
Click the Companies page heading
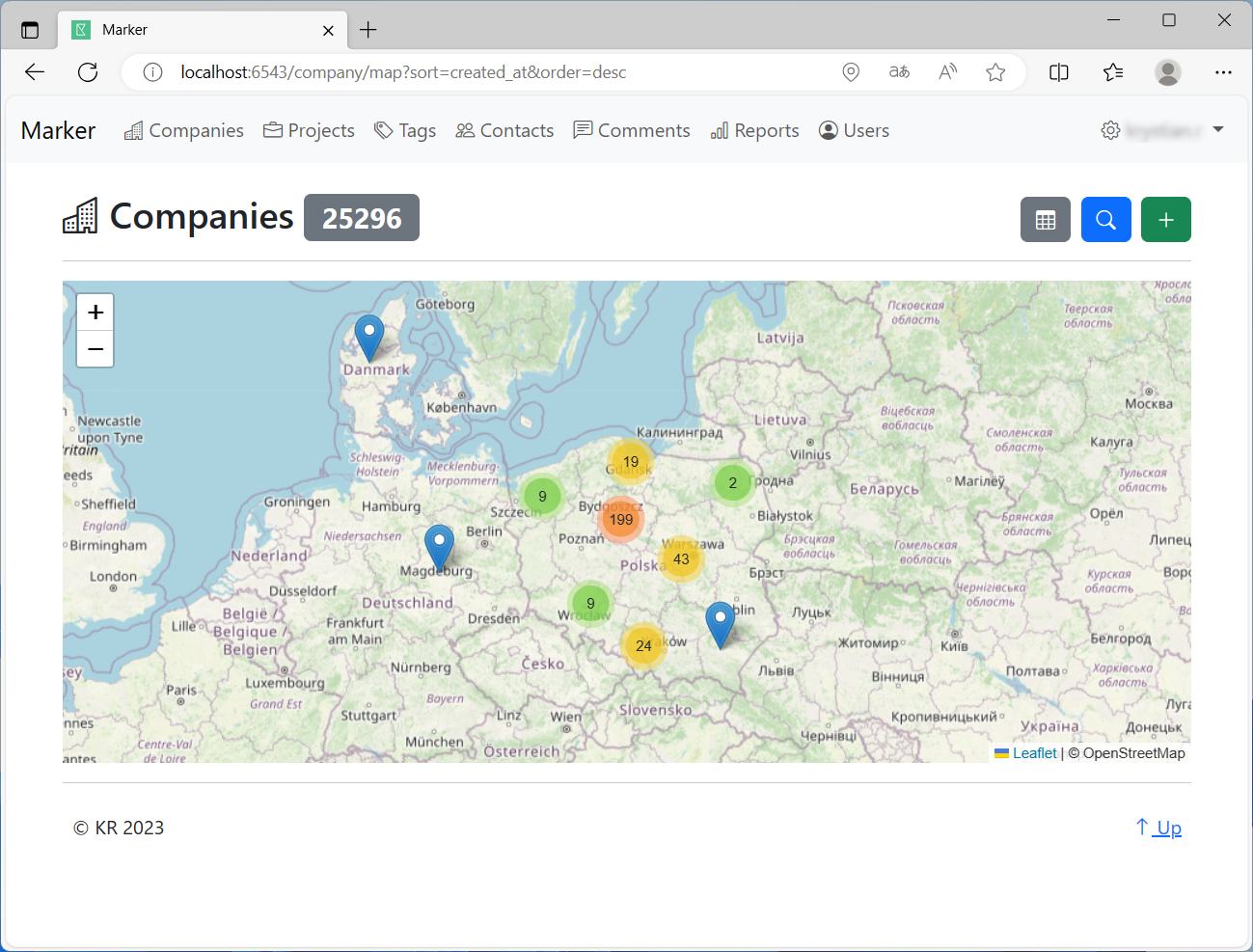coord(202,217)
